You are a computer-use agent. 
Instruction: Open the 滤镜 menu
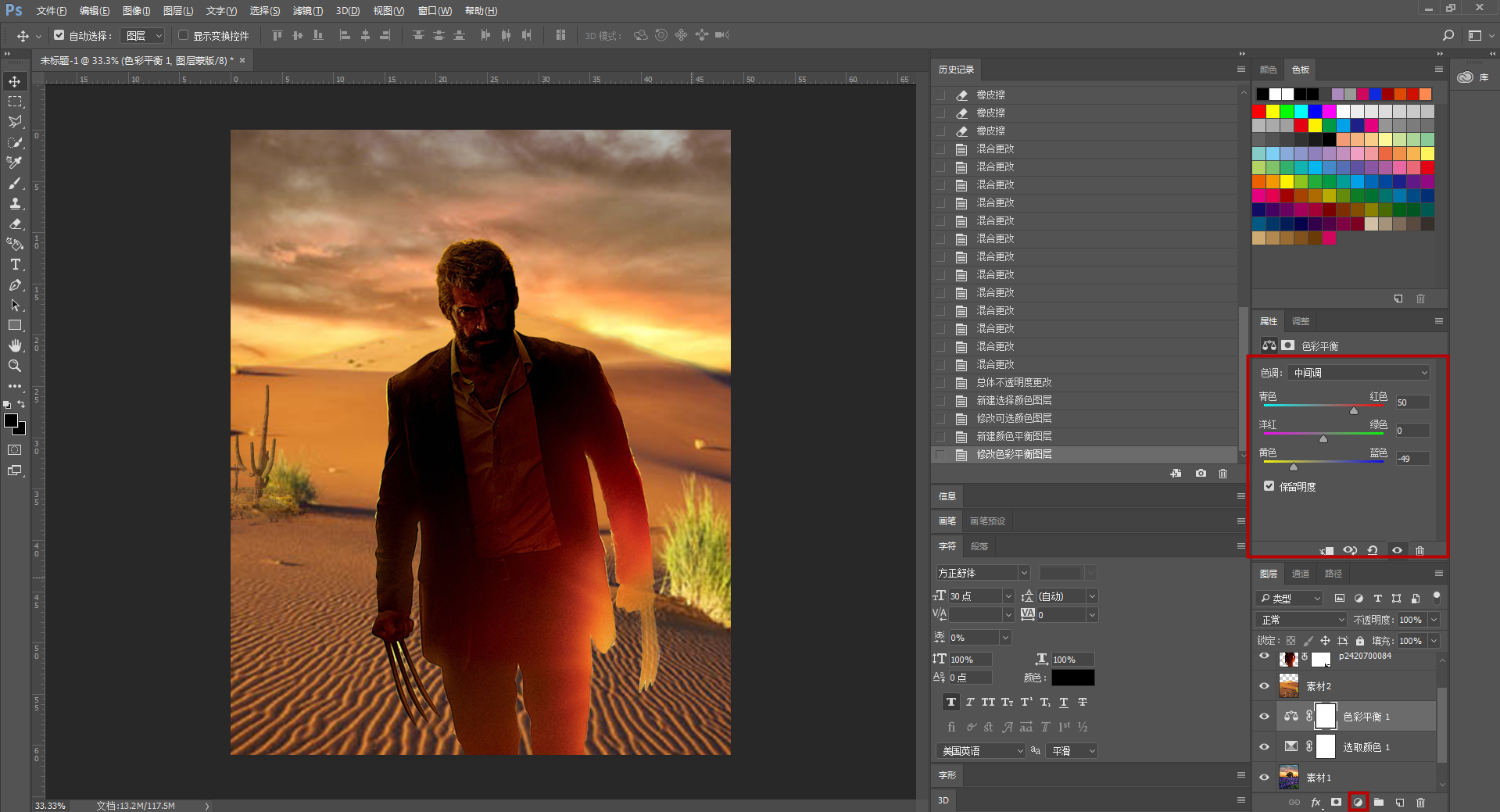tap(308, 11)
